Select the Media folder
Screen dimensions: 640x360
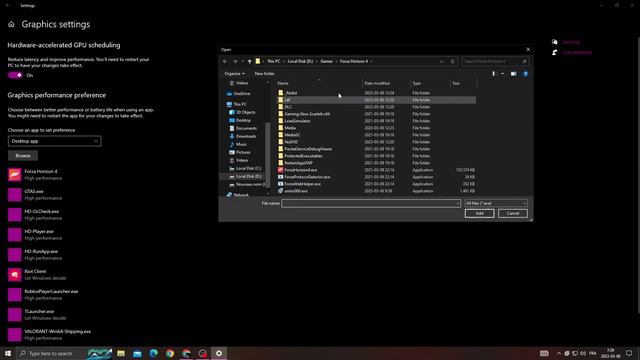pyautogui.click(x=376, y=128)
